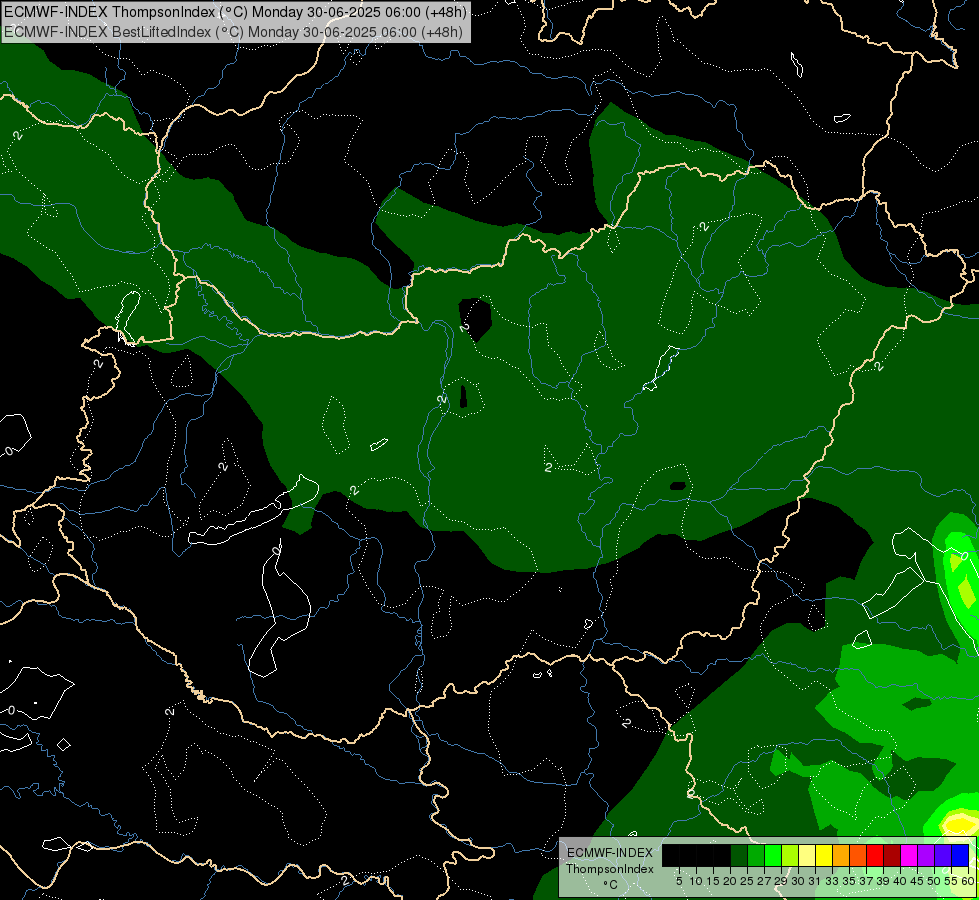Pick the pale yellow 30–31 legend swatch
Screen dimensions: 979x900
coord(807,855)
